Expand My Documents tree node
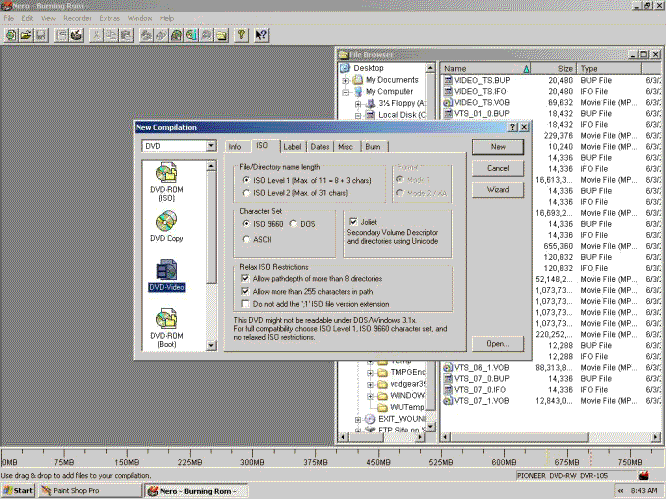 tap(345, 80)
